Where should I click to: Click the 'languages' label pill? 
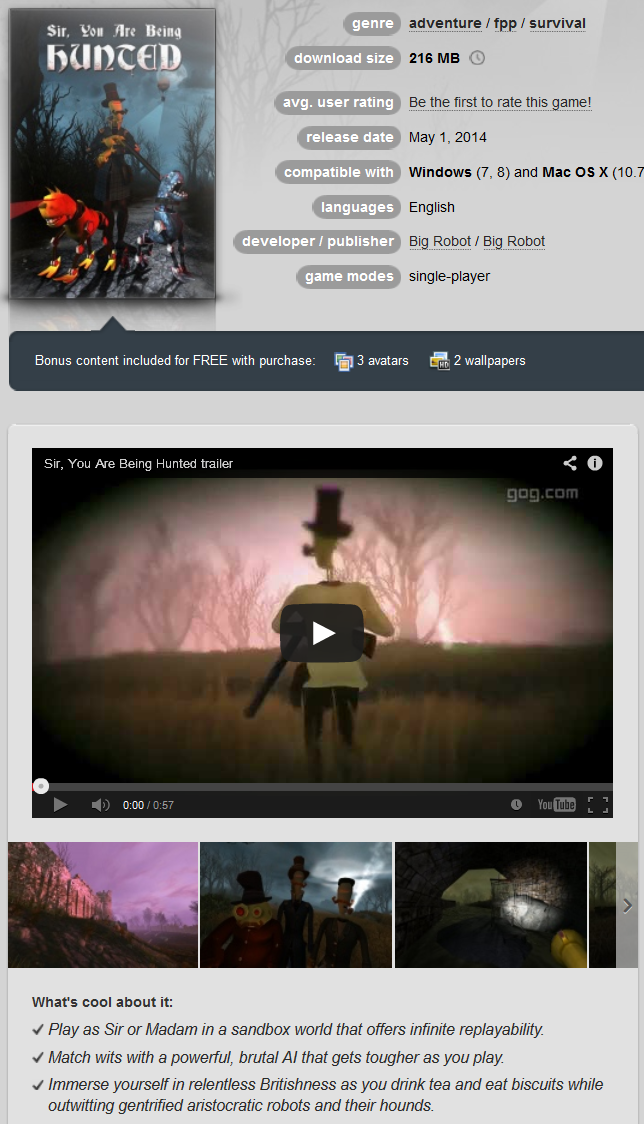tap(356, 207)
